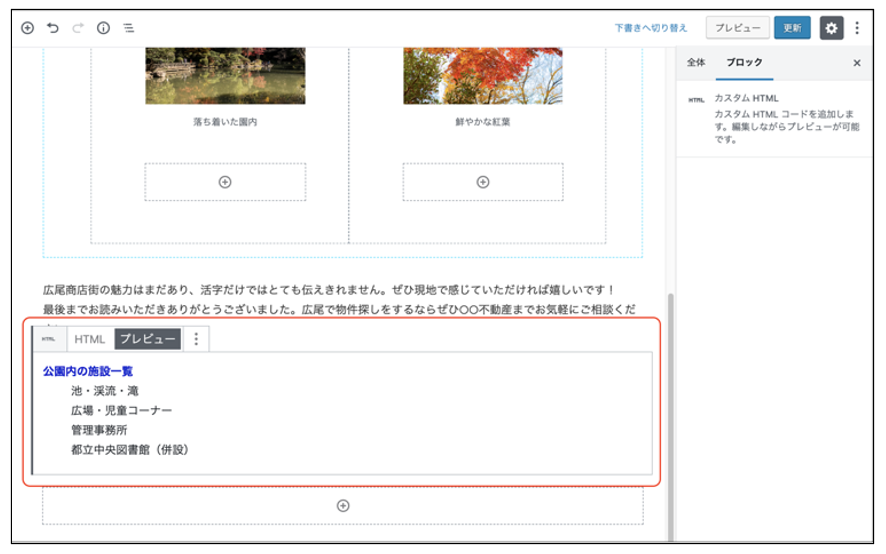Toggle the settings gear sidebar
This screenshot has height=554, width=886.
tap(831, 28)
